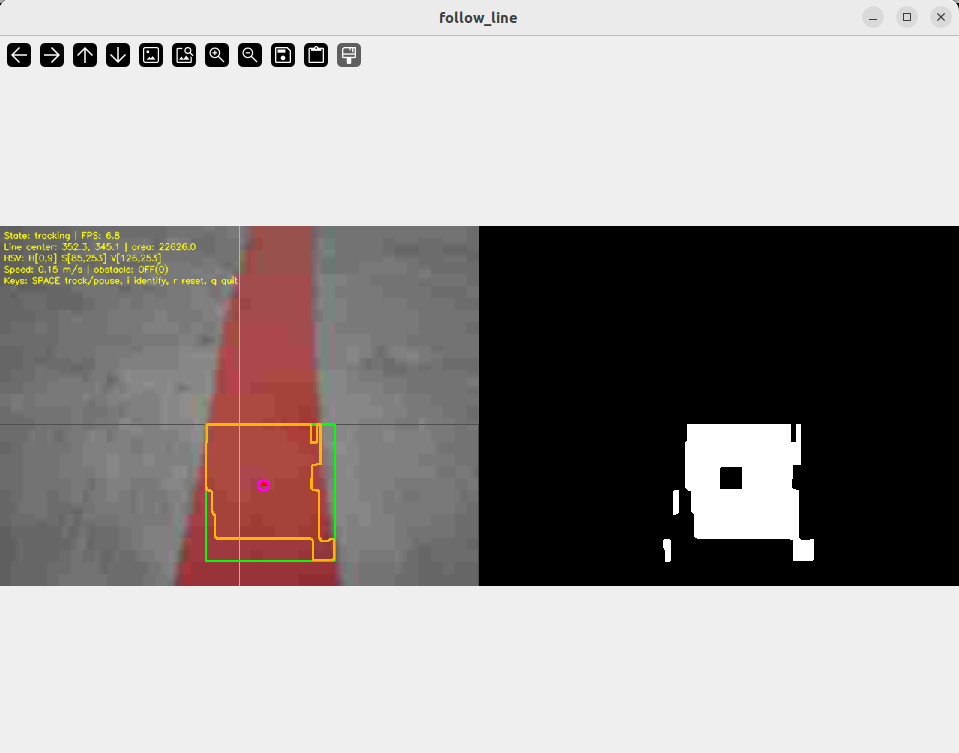The height and width of the screenshot is (753, 959).
Task: Click the magenta centroid marker on the red line
Action: click(264, 485)
